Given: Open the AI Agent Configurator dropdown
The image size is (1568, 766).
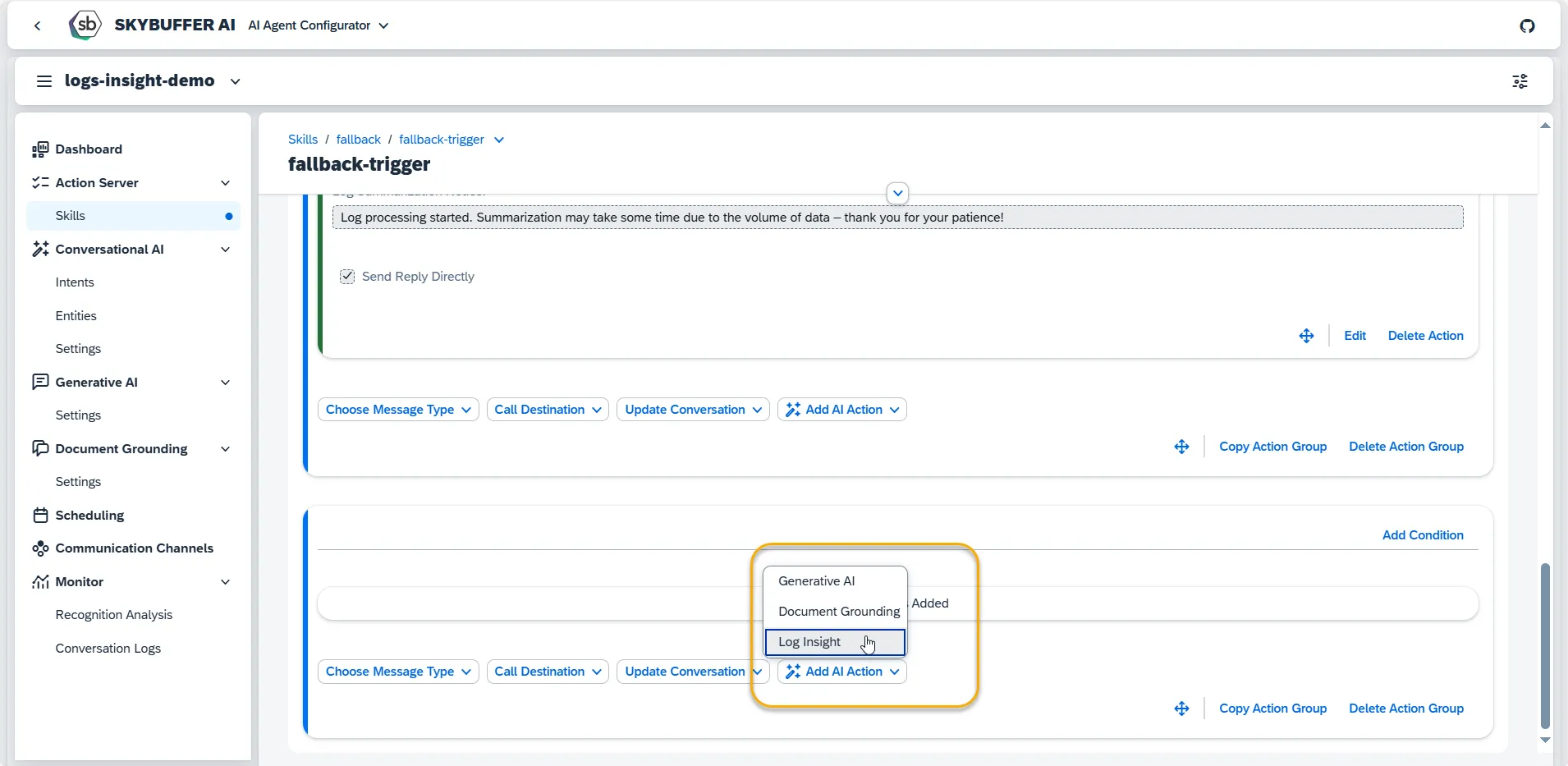Looking at the screenshot, I should click(x=319, y=25).
